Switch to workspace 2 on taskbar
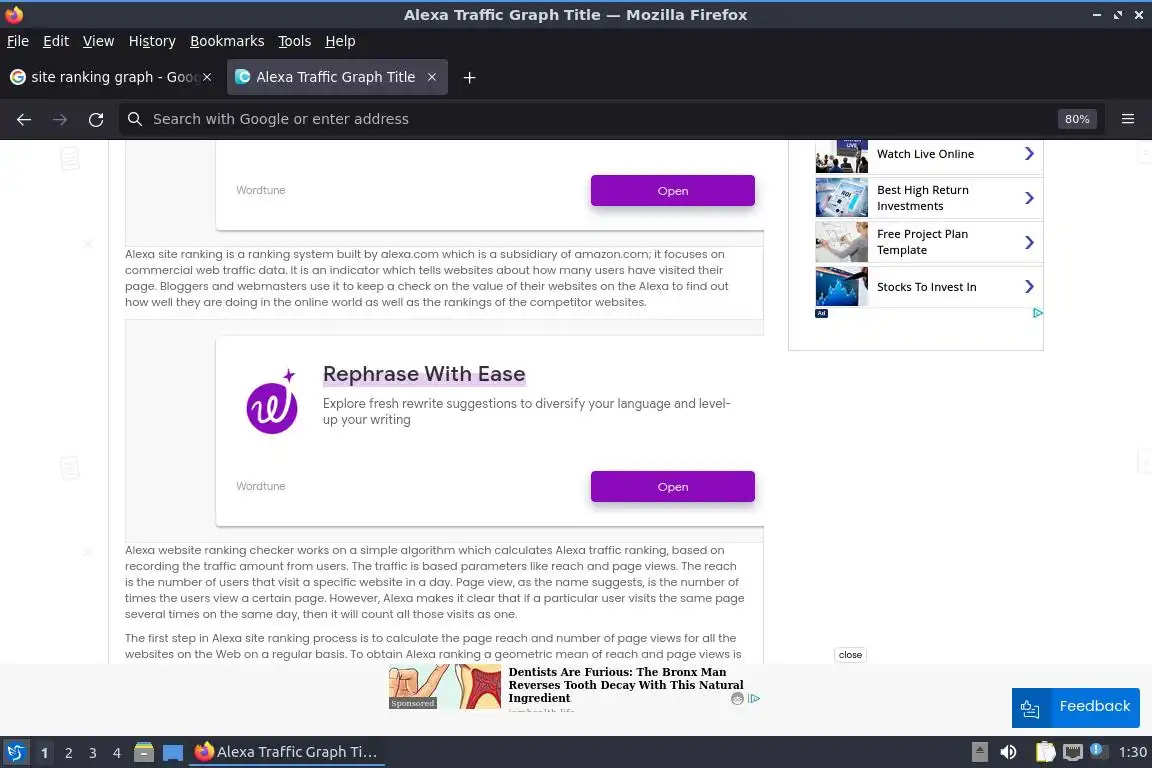This screenshot has height=768, width=1152. point(68,753)
